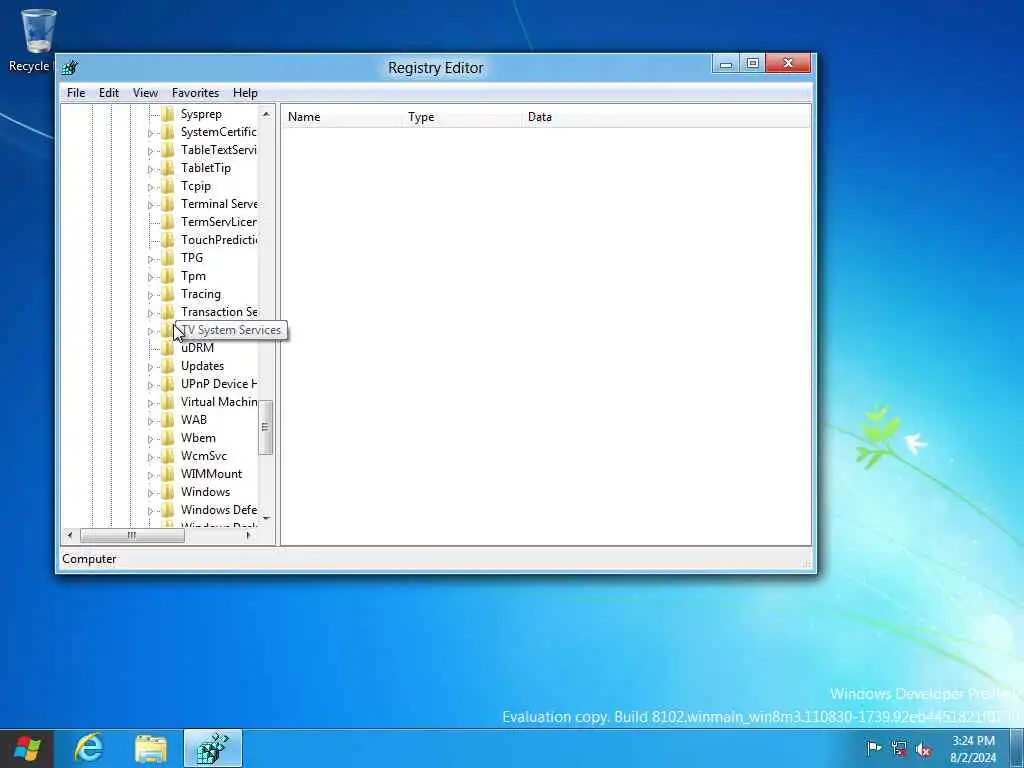This screenshot has height=768, width=1024.
Task: Expand the WIMMount key
Action: tap(150, 475)
